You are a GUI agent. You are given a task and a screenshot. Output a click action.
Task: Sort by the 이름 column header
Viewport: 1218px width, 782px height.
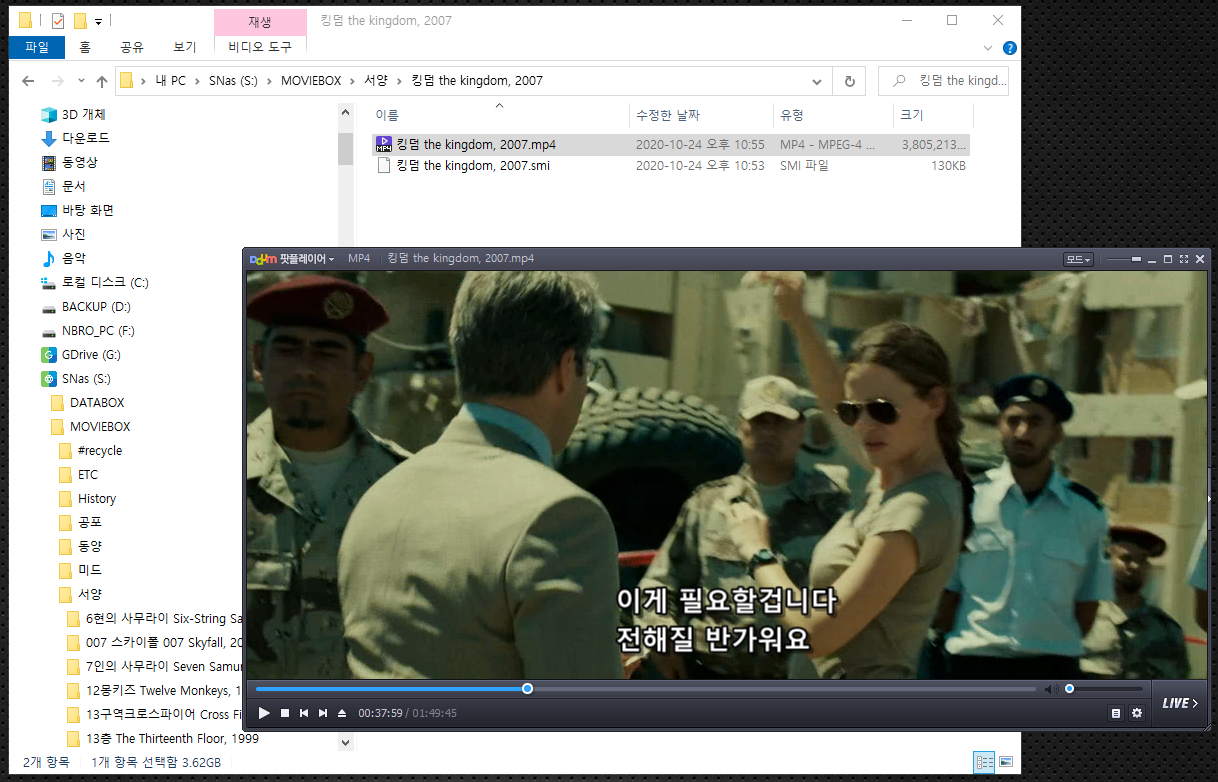click(x=500, y=115)
